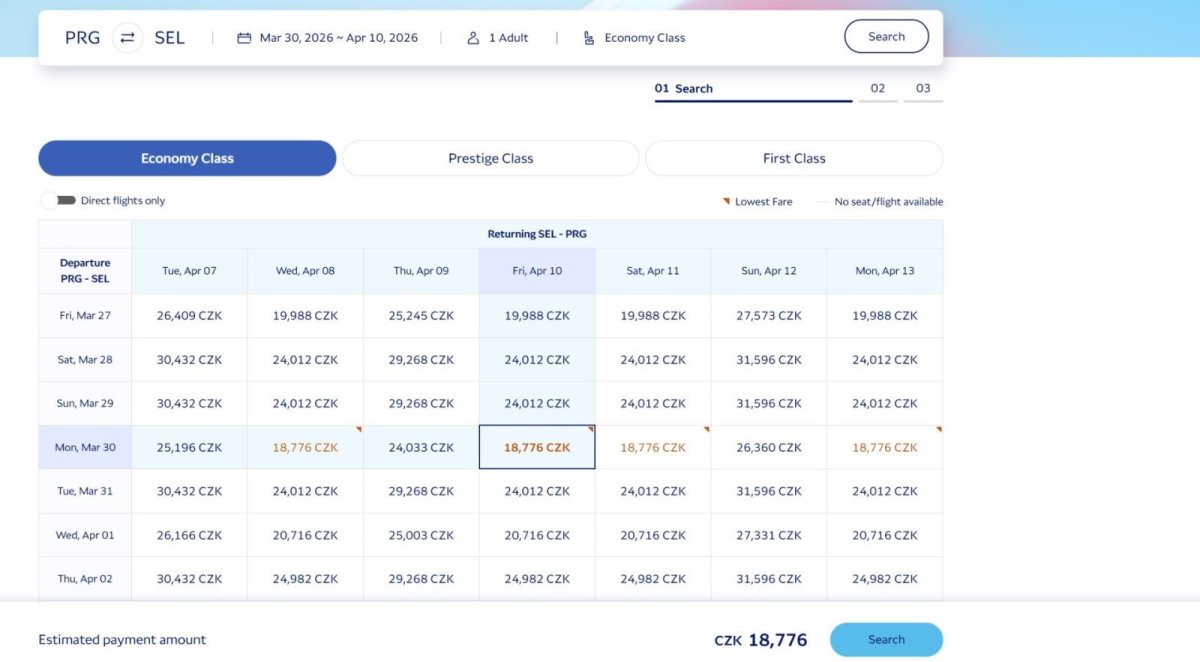Click the swap origin and destination arrows icon
This screenshot has height=662, width=1200.
127,38
